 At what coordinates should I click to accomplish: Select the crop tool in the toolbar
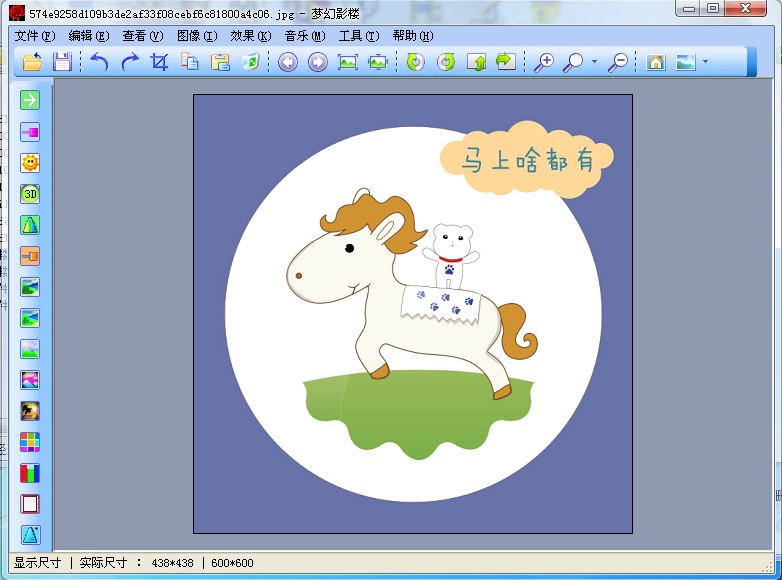pos(159,62)
